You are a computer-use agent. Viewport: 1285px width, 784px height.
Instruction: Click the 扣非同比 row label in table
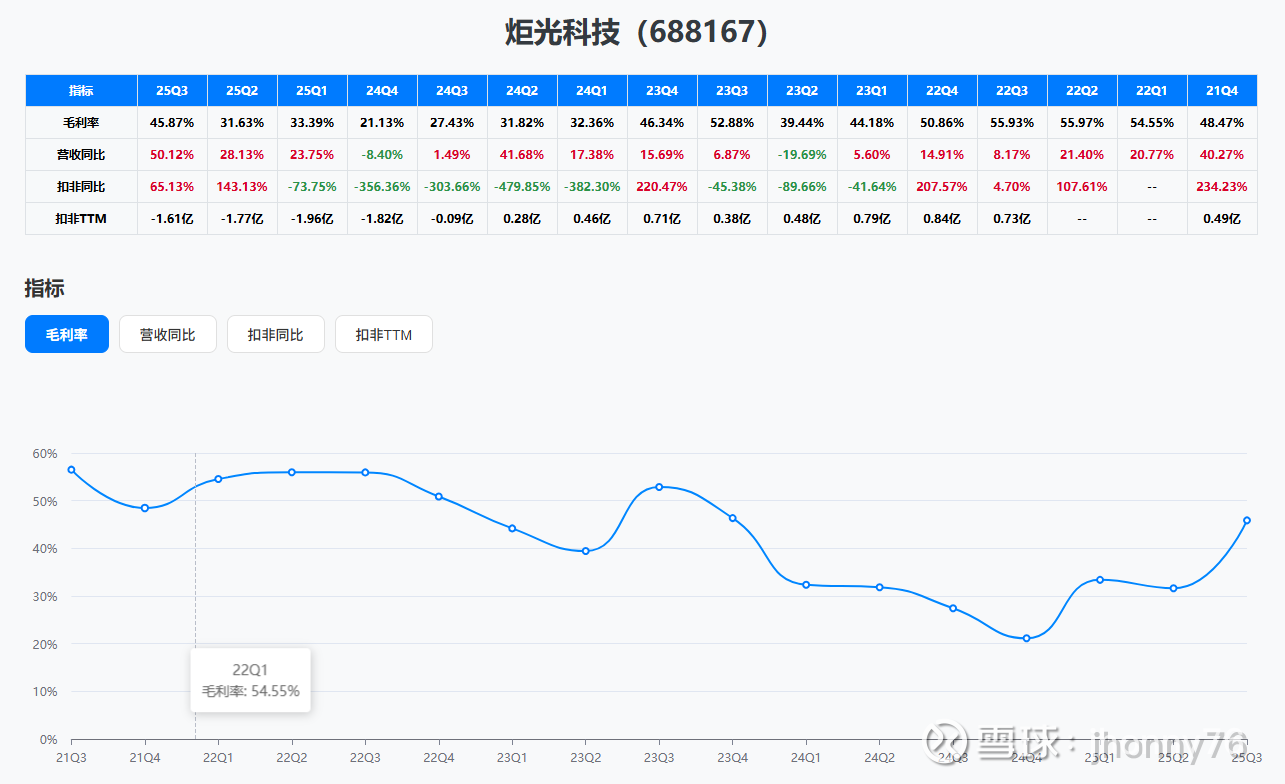(81, 187)
